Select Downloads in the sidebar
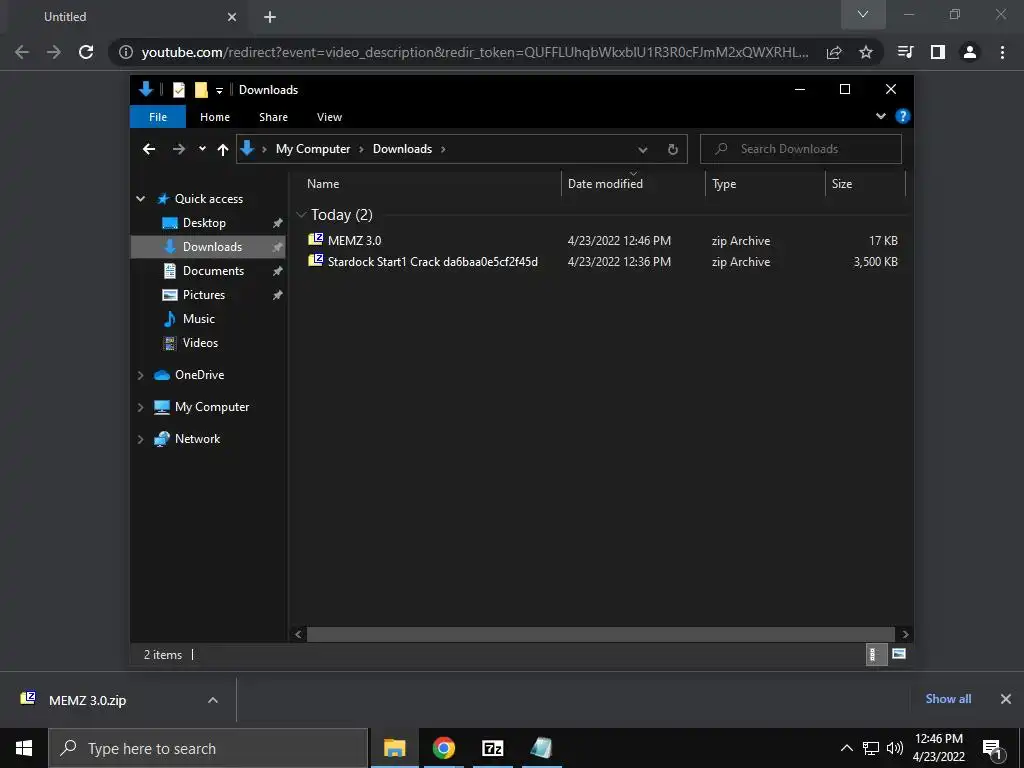 pos(208,247)
